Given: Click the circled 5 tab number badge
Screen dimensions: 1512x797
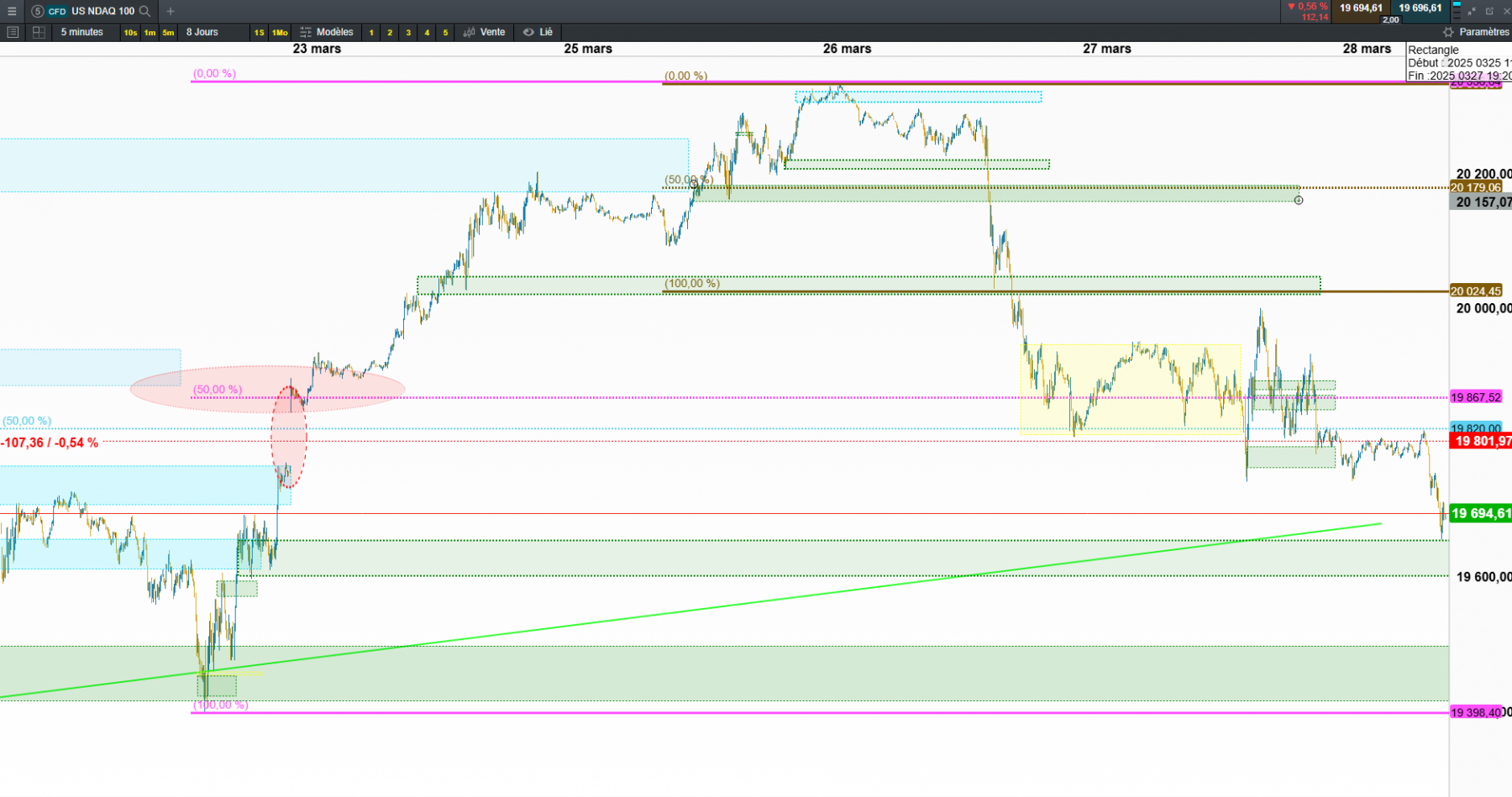Looking at the screenshot, I should coord(37,11).
